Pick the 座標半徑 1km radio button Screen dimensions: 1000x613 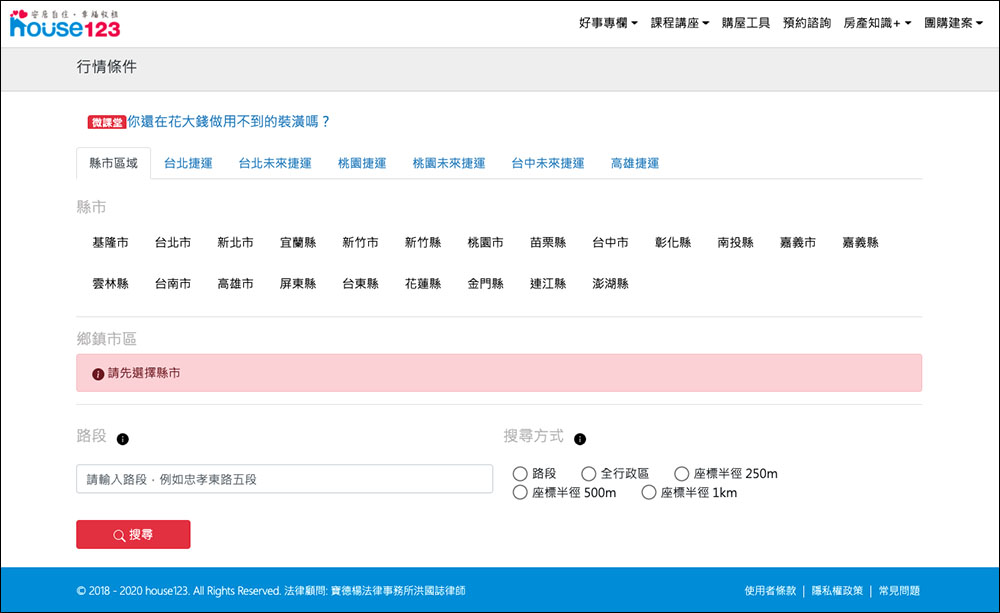tap(649, 493)
